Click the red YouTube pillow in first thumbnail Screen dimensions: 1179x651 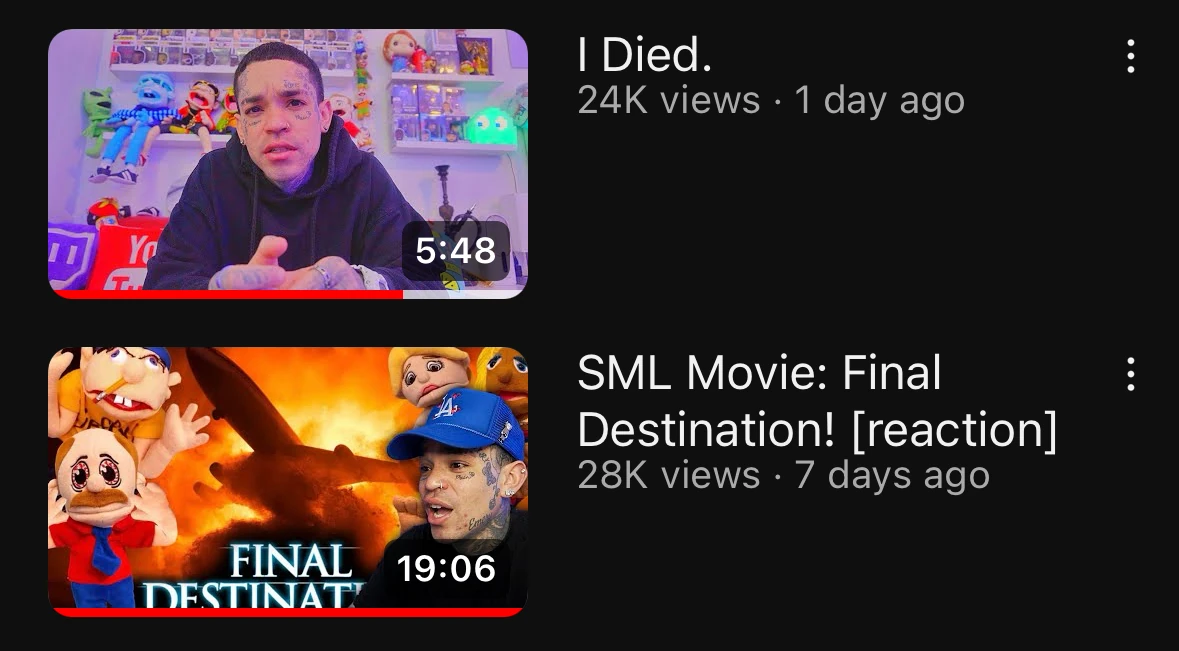(127, 258)
